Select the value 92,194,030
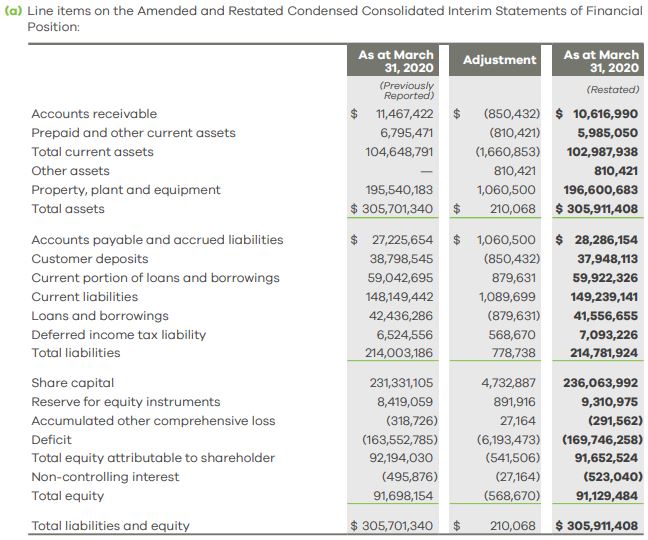This screenshot has width=648, height=540. (401, 458)
